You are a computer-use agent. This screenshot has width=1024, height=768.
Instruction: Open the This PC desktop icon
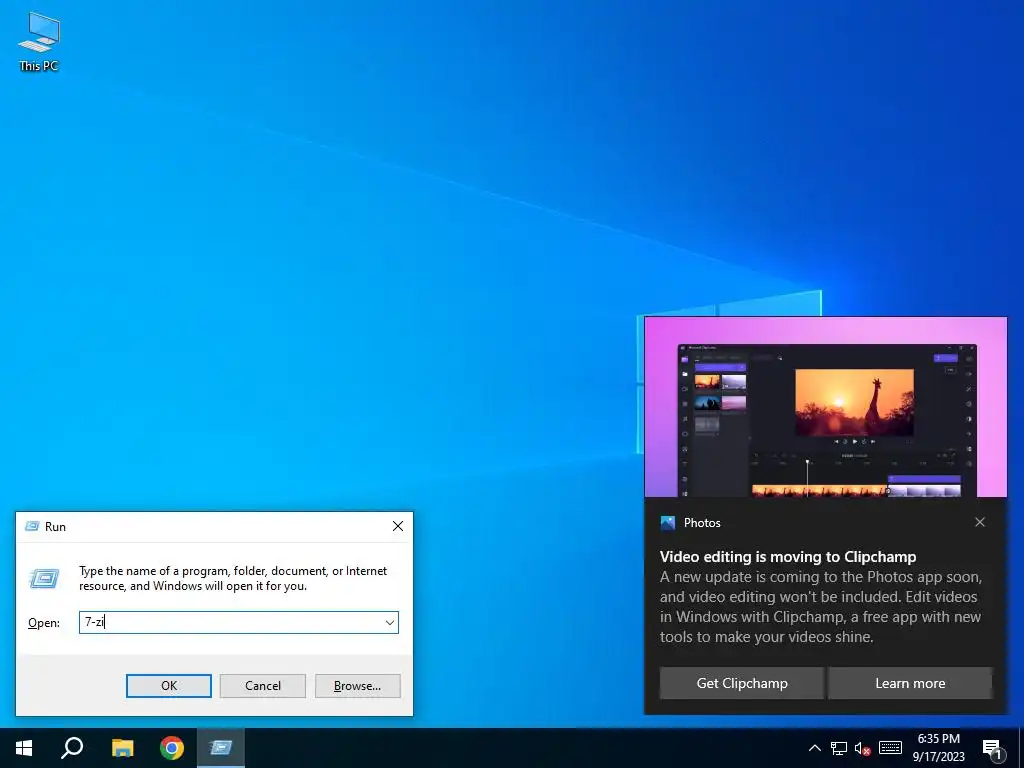pos(39,41)
